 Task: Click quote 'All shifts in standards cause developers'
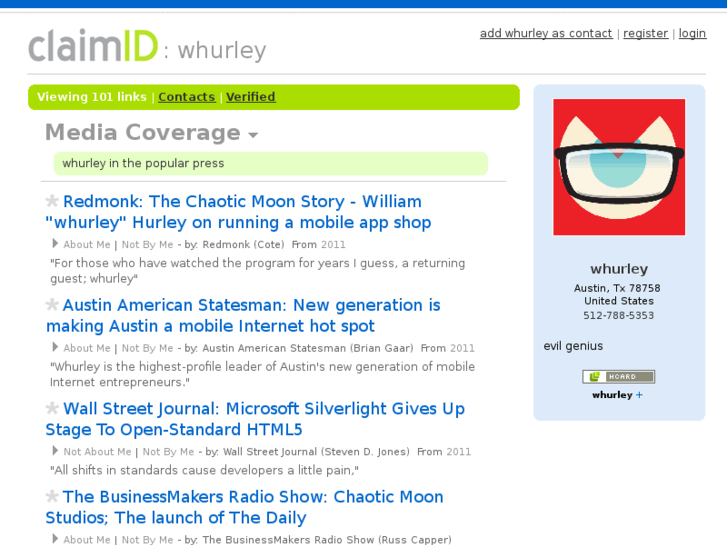point(204,470)
